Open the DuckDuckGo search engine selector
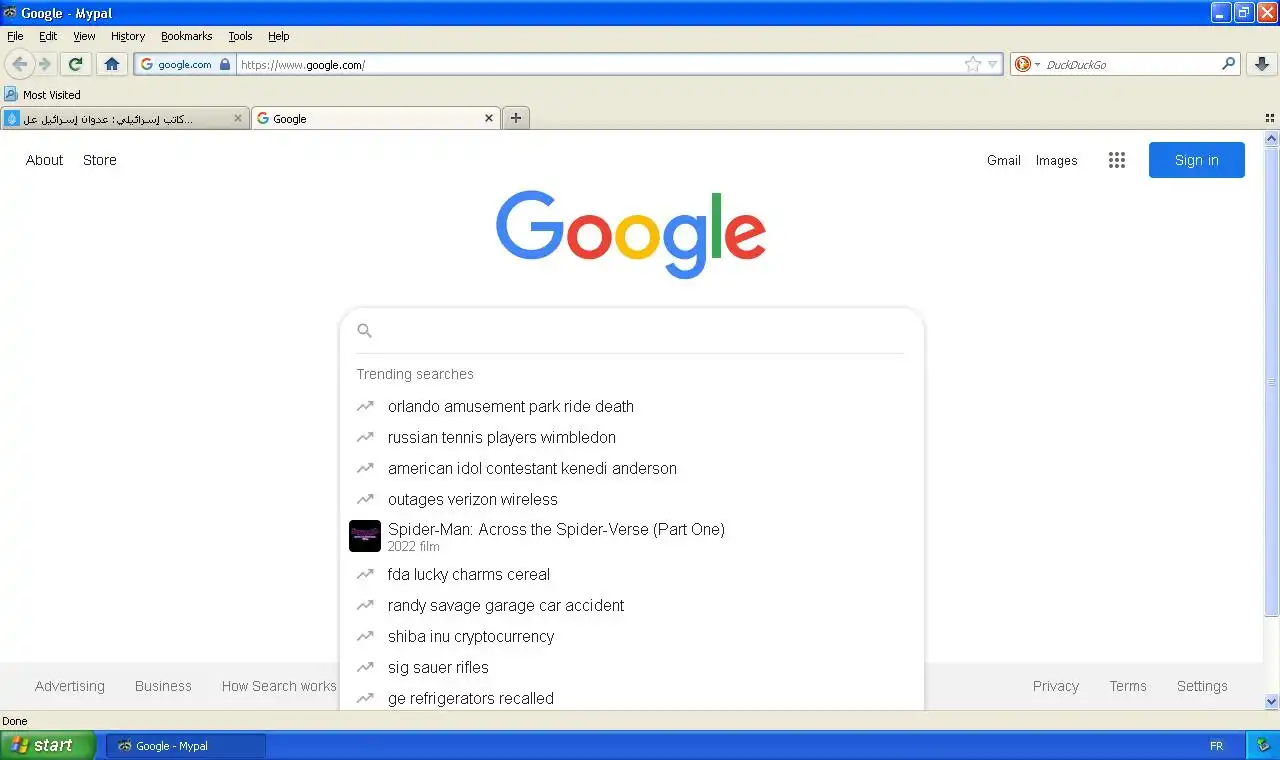Viewport: 1280px width, 760px height. coord(1027,64)
